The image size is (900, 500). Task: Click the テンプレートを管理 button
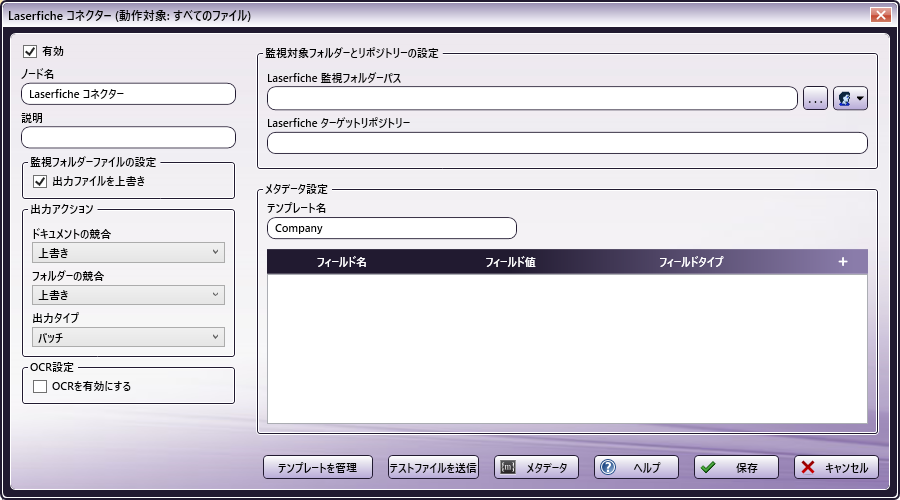tap(318, 468)
